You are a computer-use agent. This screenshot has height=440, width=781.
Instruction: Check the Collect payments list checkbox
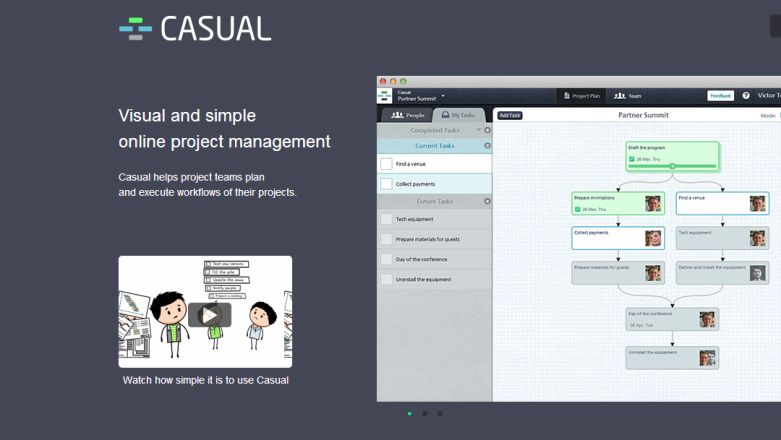[x=386, y=184]
